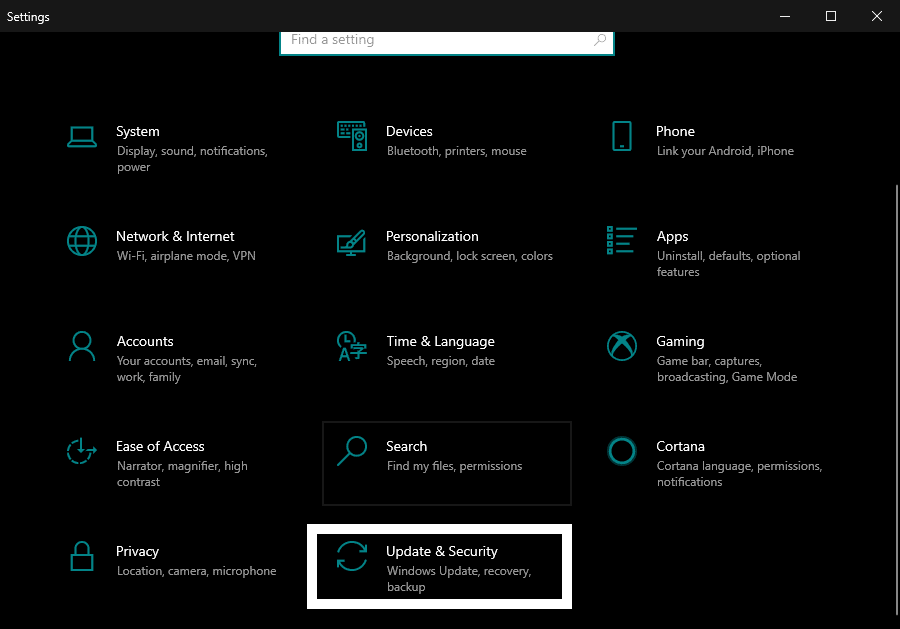Open the Search magnifier category icon
The height and width of the screenshot is (629, 900).
coord(352,451)
